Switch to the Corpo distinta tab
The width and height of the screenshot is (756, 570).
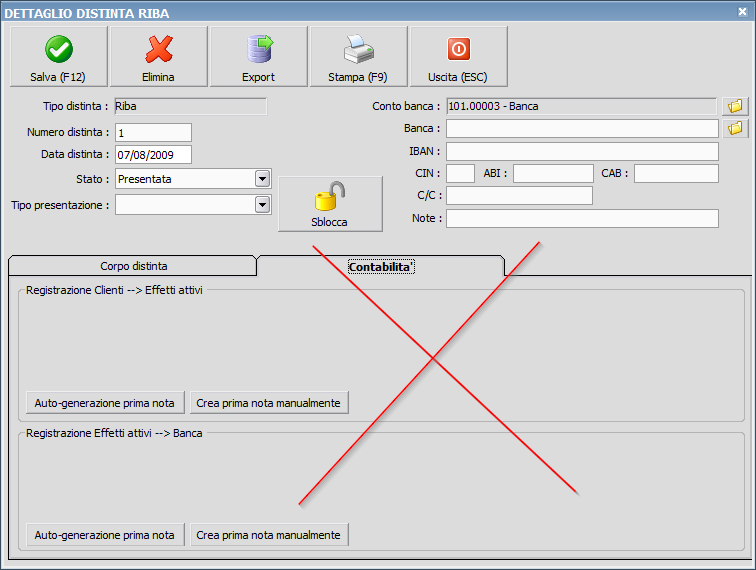pyautogui.click(x=133, y=266)
